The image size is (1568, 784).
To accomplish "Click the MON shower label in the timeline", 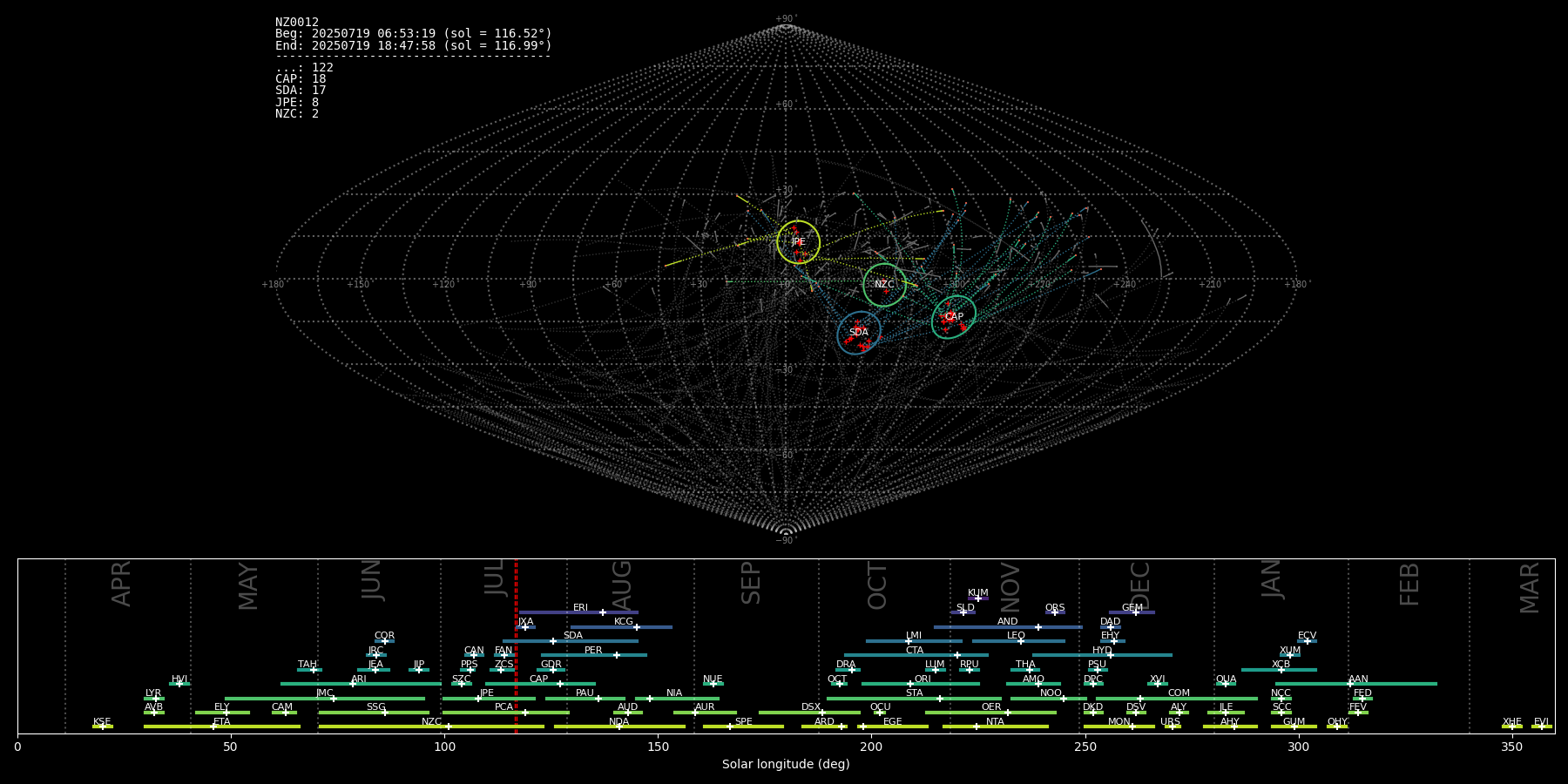I will click(1119, 722).
